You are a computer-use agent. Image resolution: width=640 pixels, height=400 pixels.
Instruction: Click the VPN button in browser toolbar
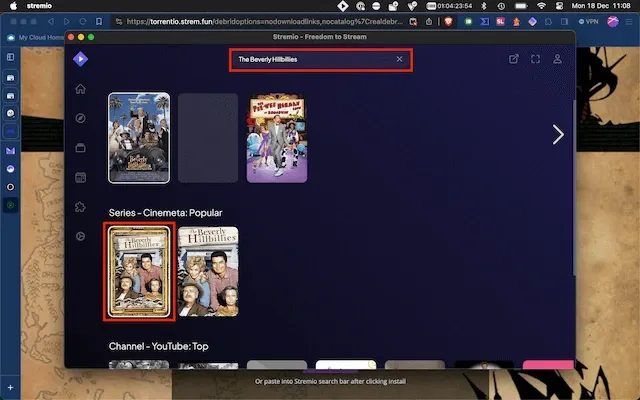tap(589, 22)
